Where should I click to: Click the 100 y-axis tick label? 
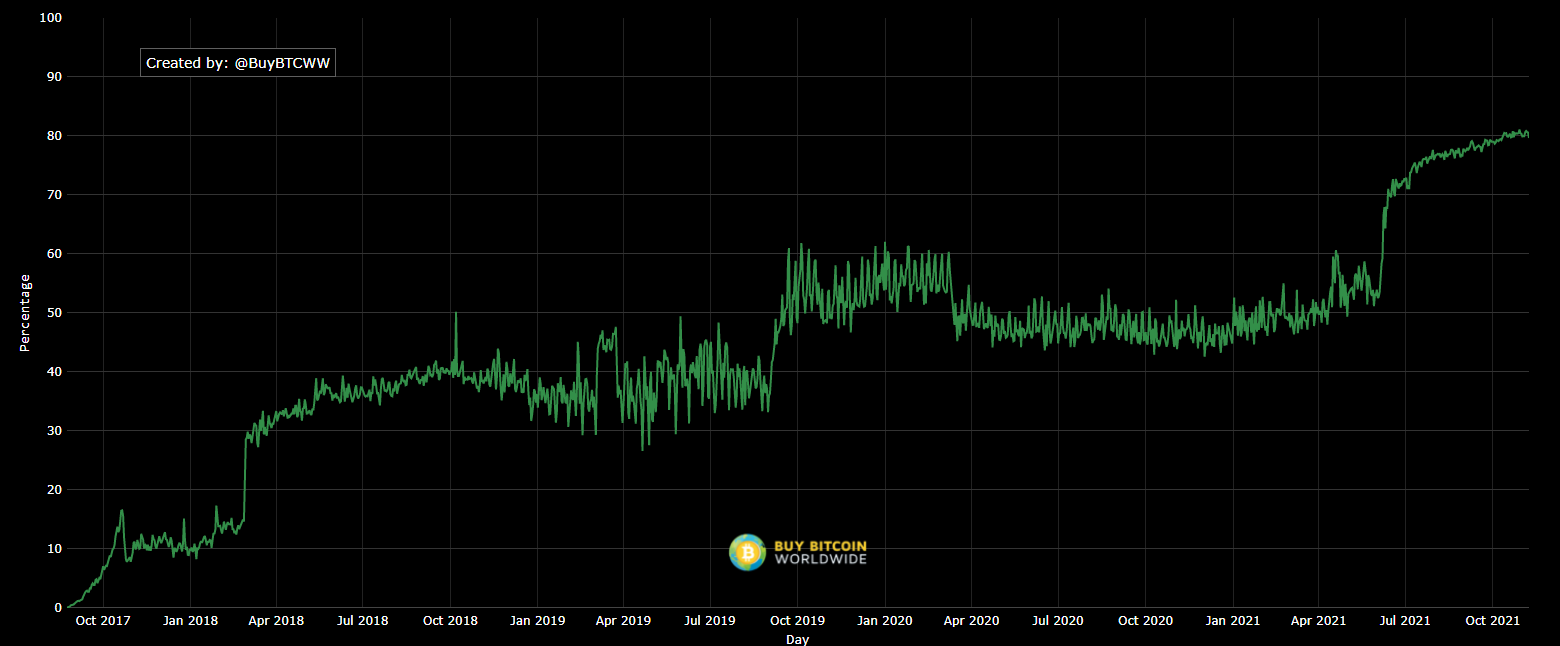pyautogui.click(x=48, y=18)
